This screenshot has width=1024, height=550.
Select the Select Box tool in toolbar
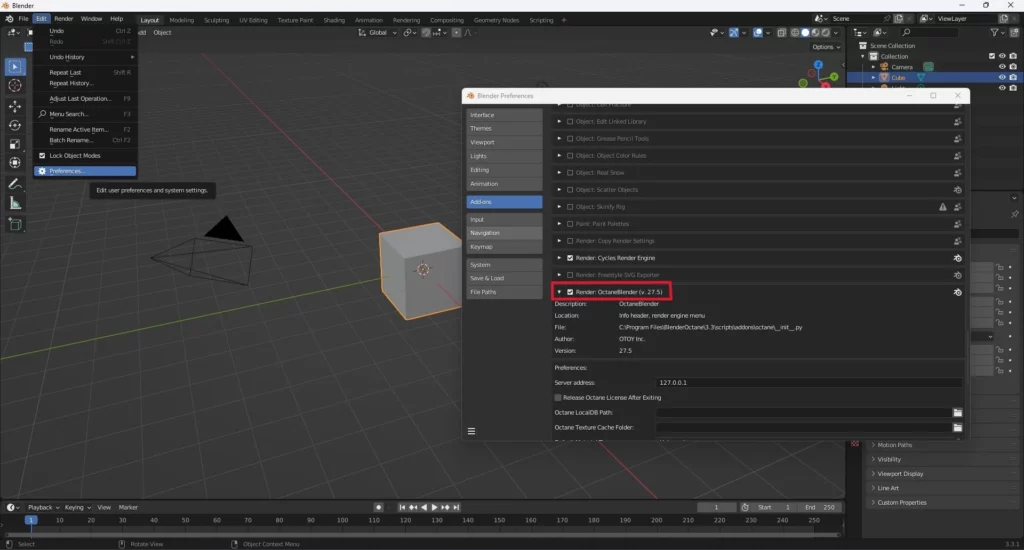[x=15, y=67]
